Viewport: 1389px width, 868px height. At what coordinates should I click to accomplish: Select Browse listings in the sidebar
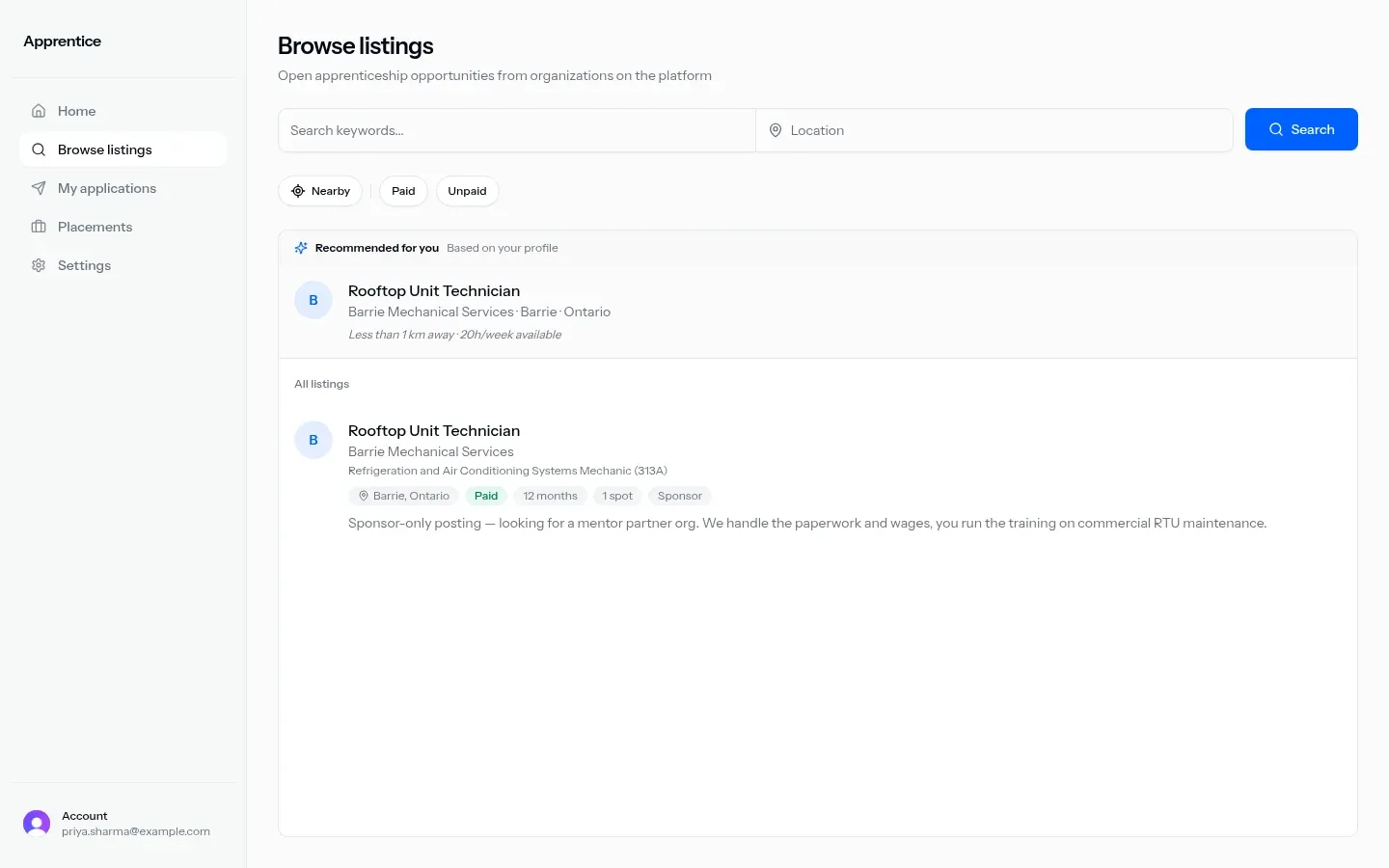click(123, 149)
